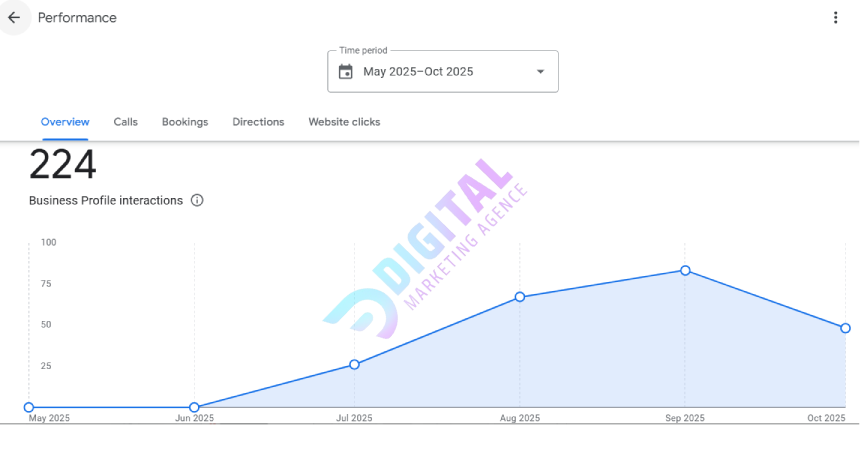Click the Business Profile interactions label
The height and width of the screenshot is (473, 860).
(106, 200)
